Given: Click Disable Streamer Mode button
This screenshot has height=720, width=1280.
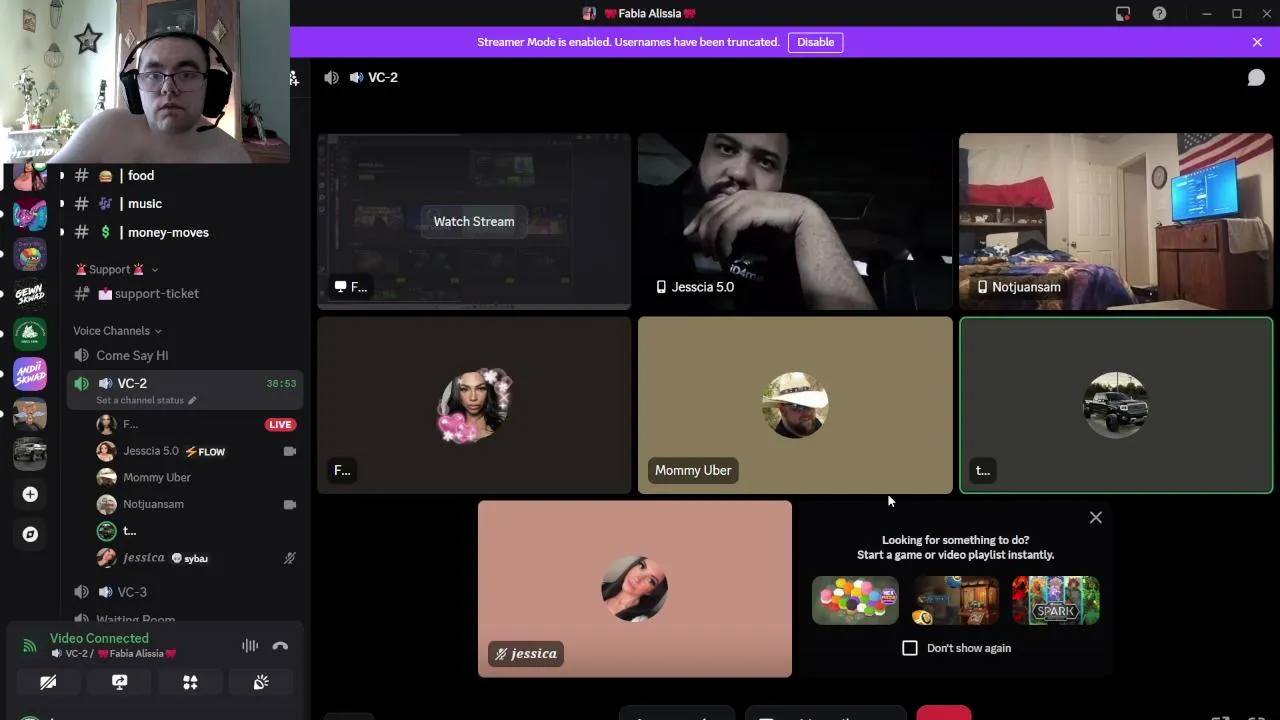Looking at the screenshot, I should 816,42.
